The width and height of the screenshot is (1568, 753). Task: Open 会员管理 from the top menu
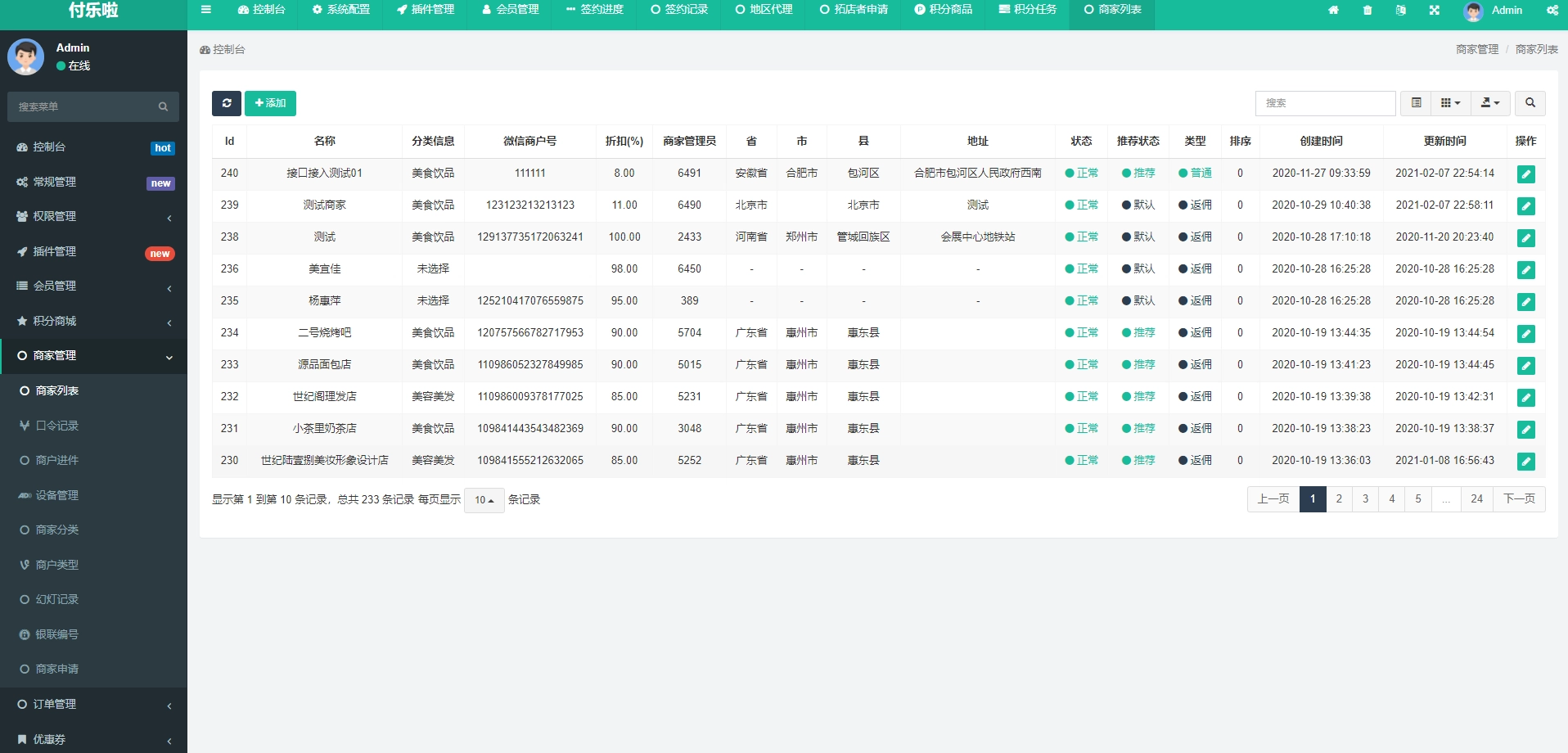coord(510,11)
